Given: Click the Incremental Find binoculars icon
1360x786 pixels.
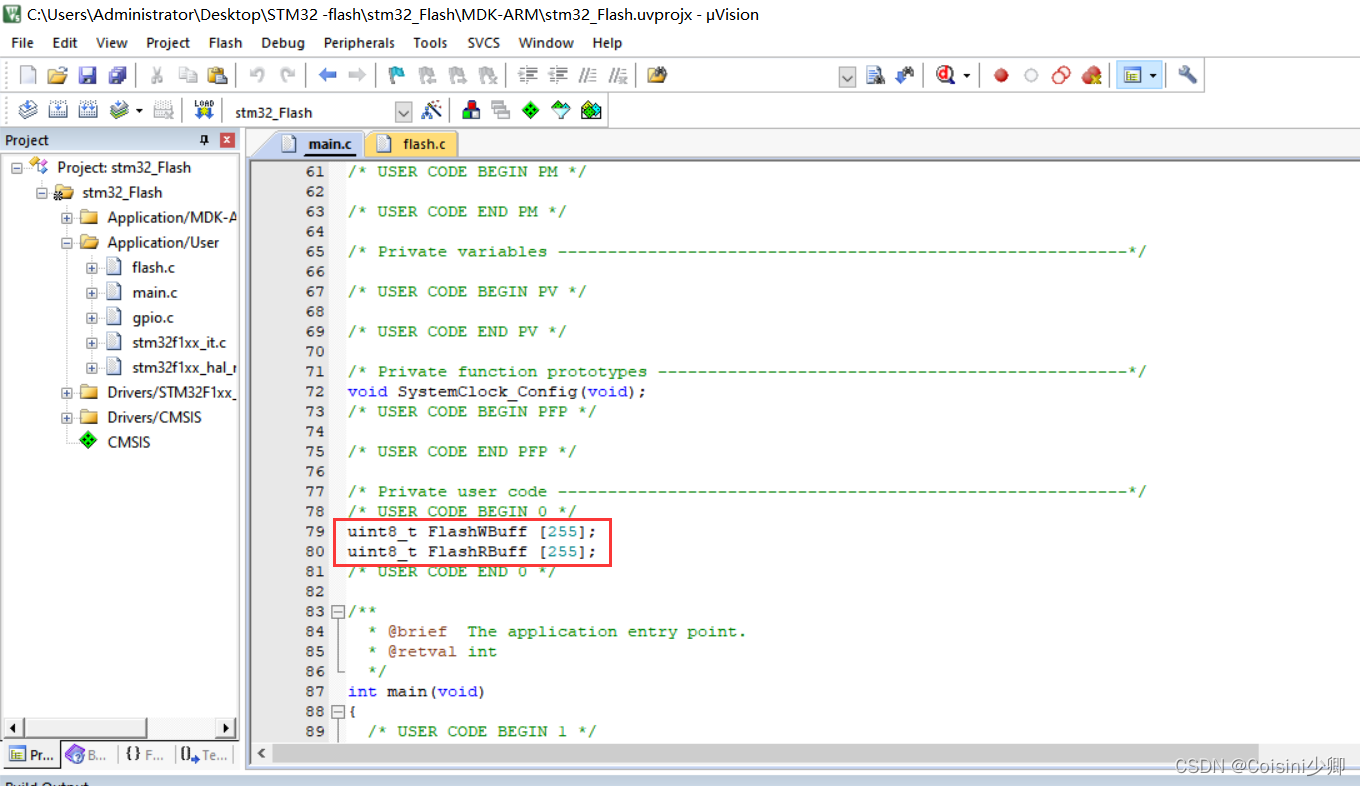Looking at the screenshot, I should (905, 75).
